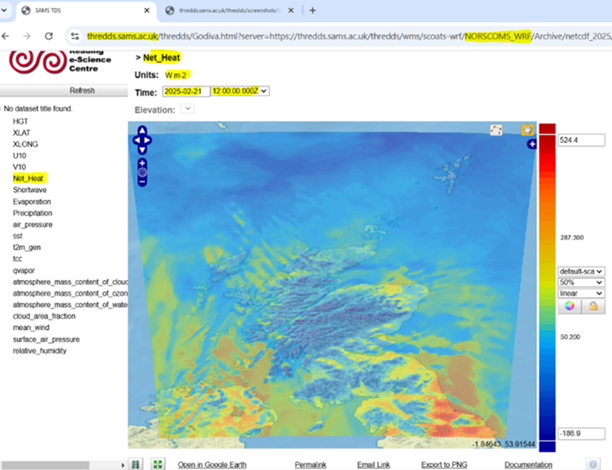The image size is (612, 470).
Task: Select the Shortwave layer in list
Action: [30, 189]
